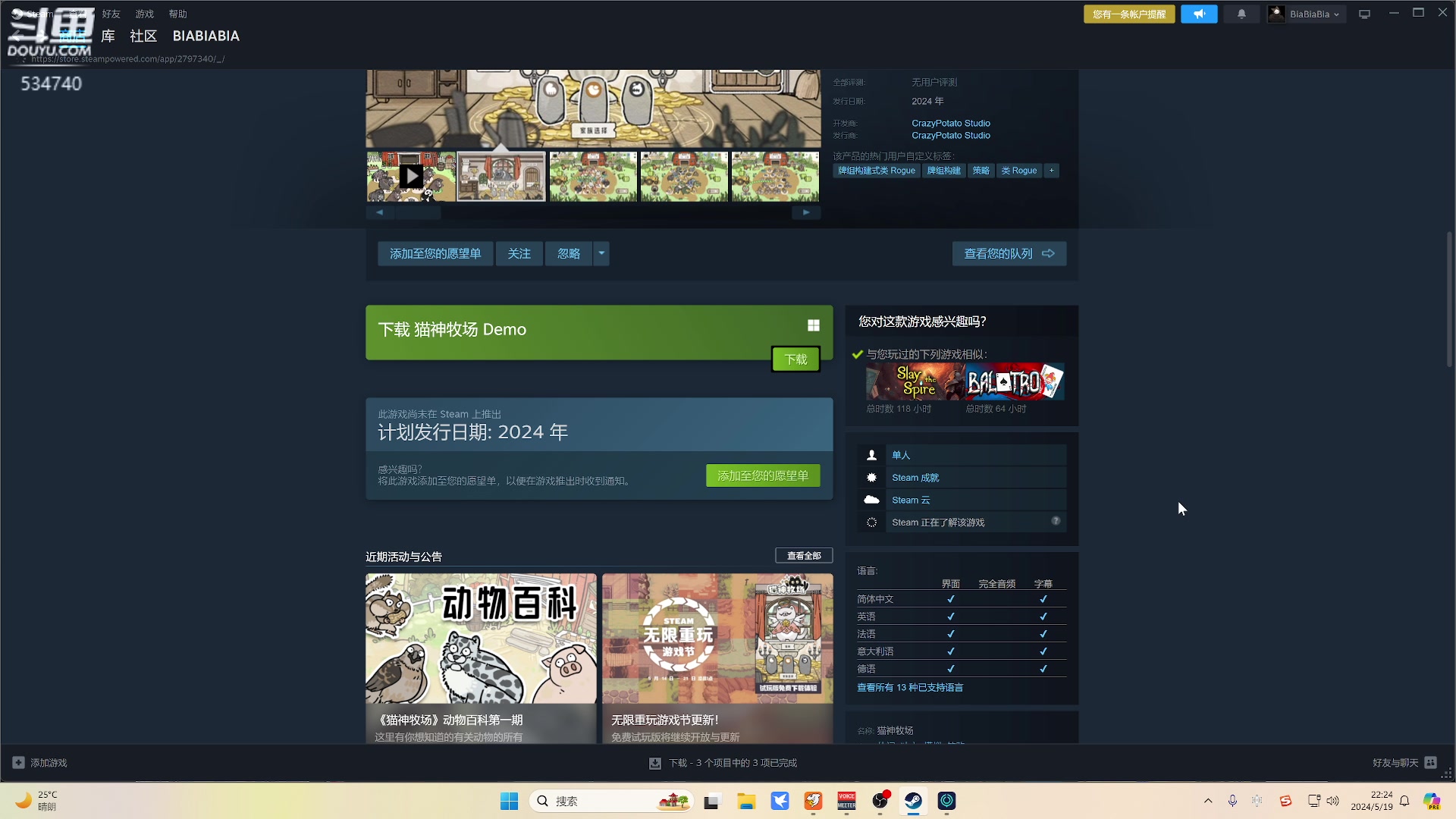Click the 您有一条帐户提醒 account alert button
Viewport: 1456px width, 819px height.
point(1129,14)
